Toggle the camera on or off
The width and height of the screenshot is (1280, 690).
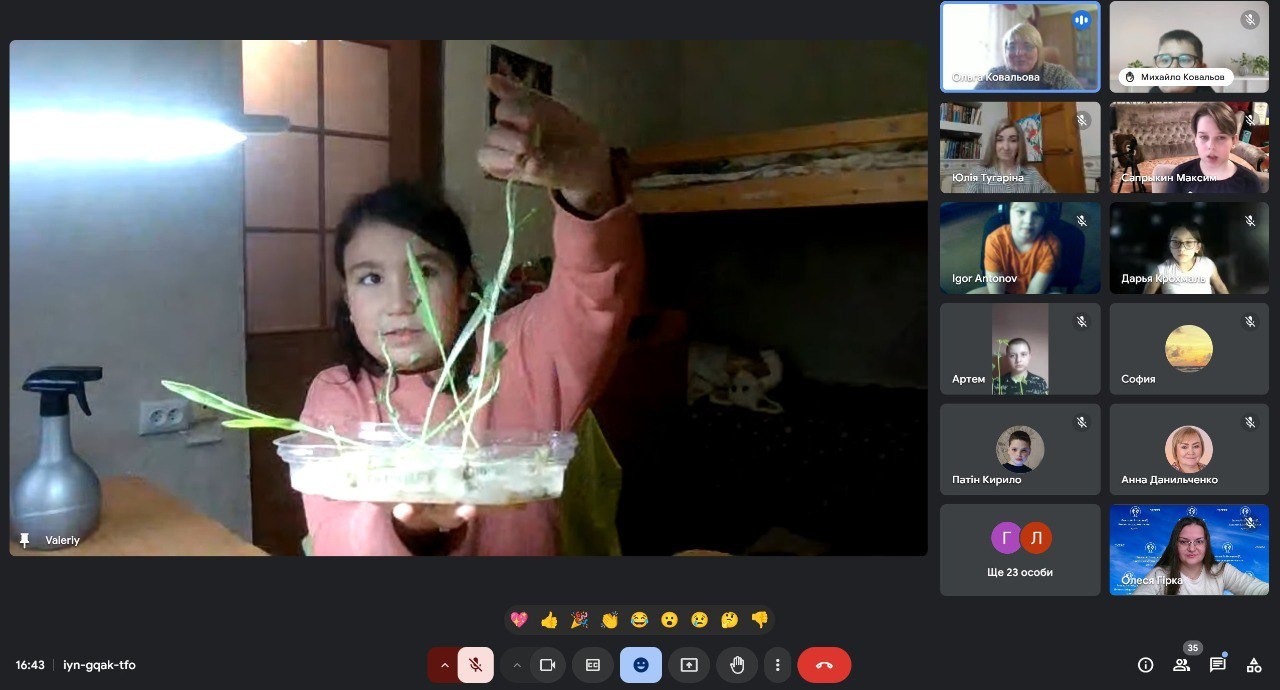point(547,665)
